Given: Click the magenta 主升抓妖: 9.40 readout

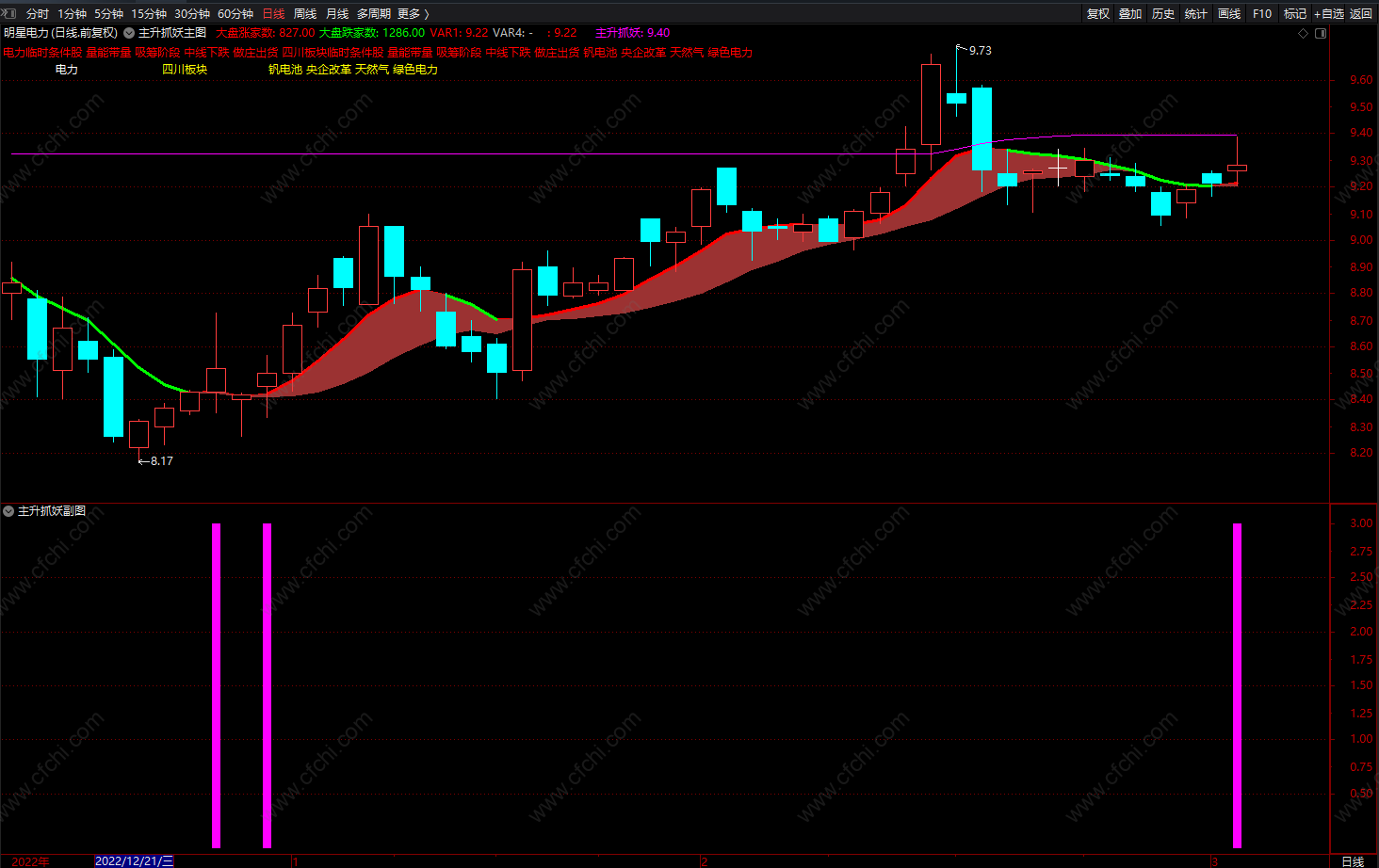Looking at the screenshot, I should (x=633, y=33).
